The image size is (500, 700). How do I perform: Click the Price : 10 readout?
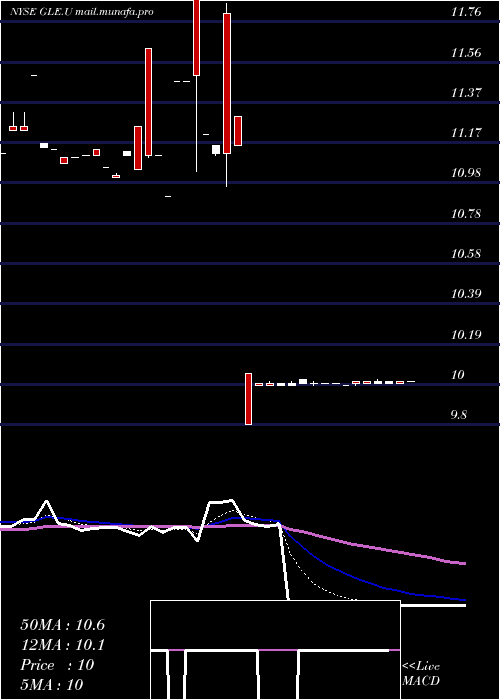click(58, 665)
